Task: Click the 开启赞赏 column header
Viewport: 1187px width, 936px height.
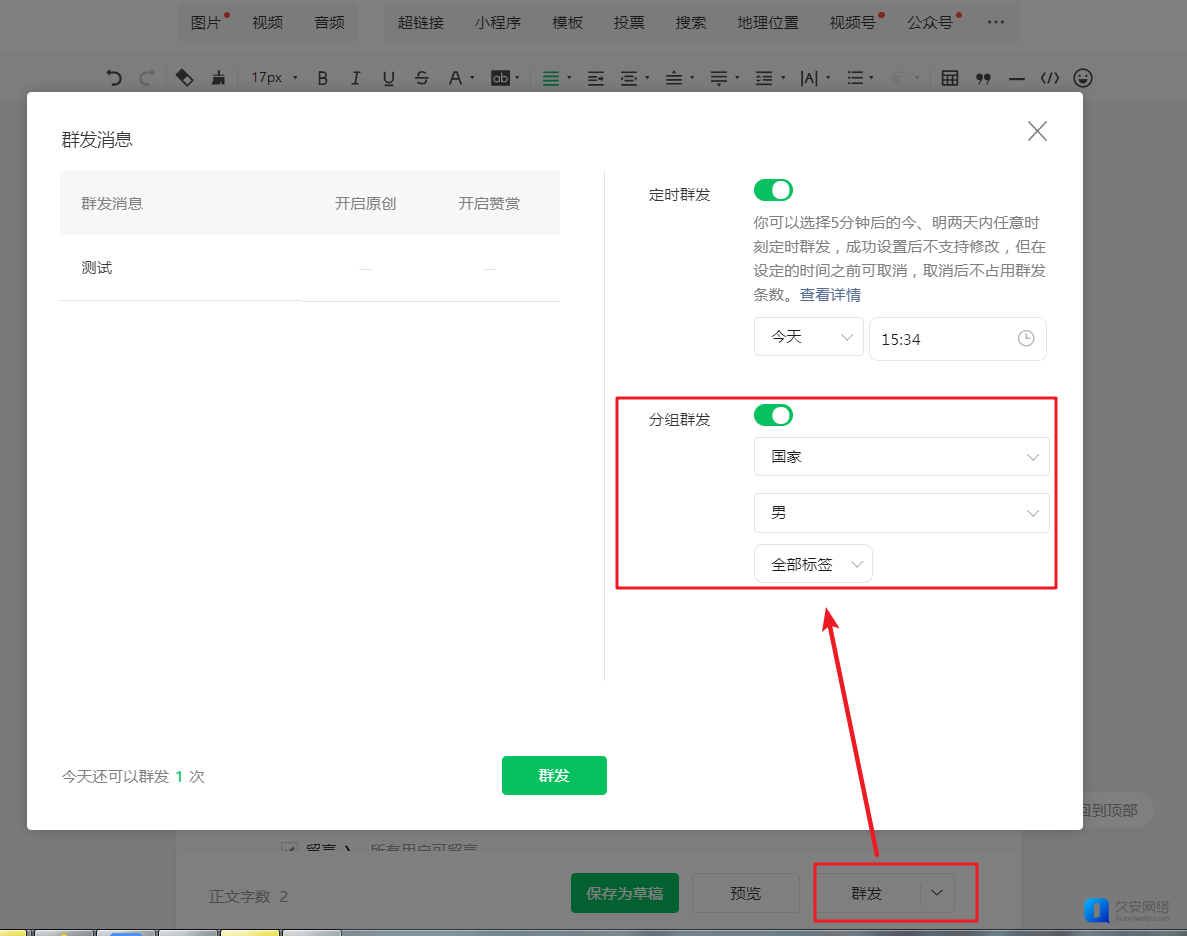Action: pos(489,204)
